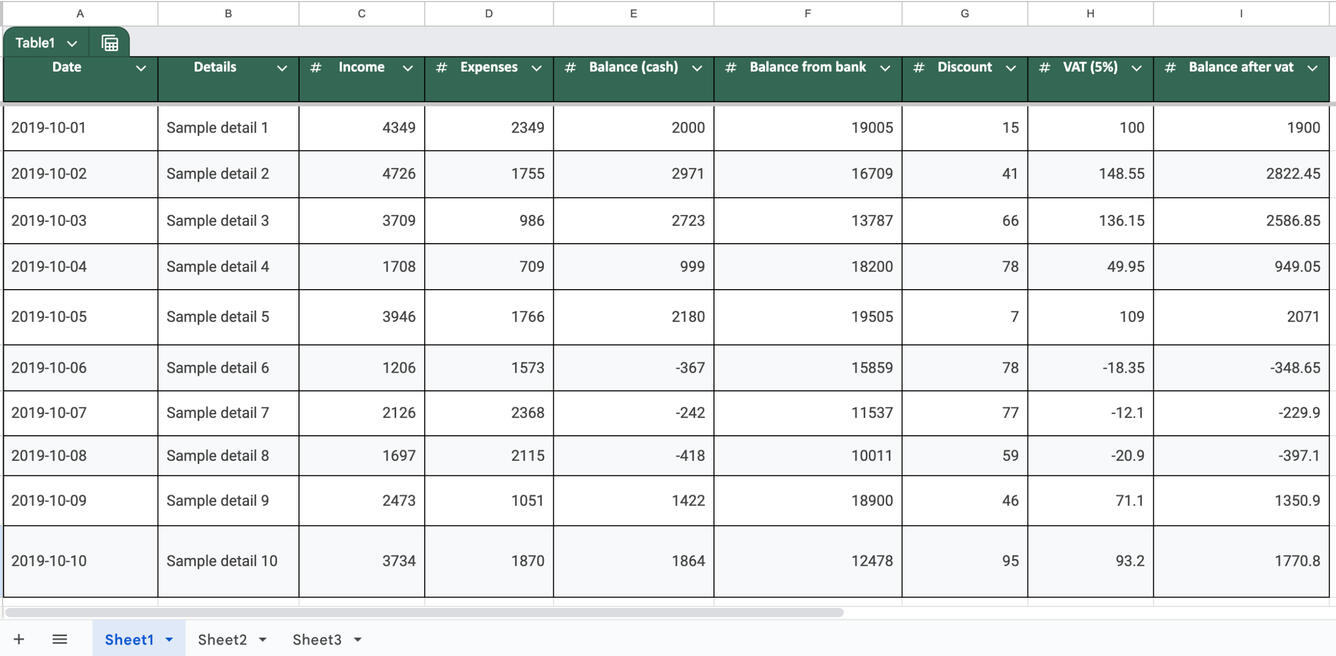Open the Table1 name dropdown

72,44
